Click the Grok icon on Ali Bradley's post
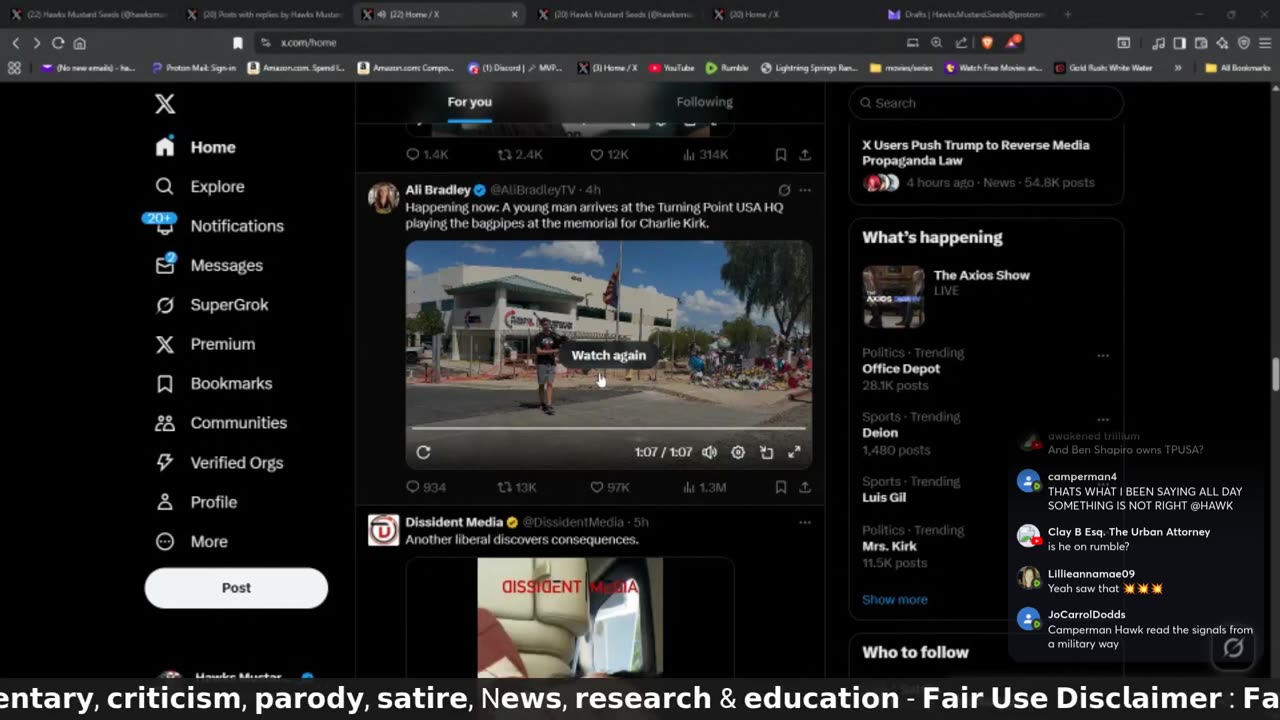 [x=784, y=190]
